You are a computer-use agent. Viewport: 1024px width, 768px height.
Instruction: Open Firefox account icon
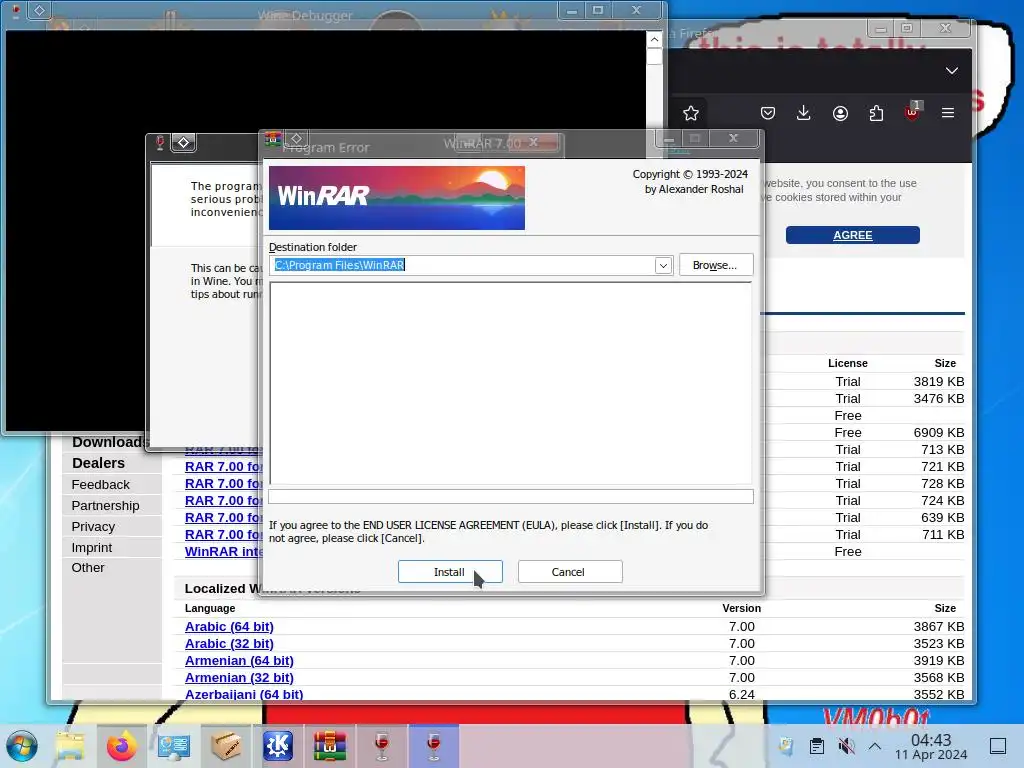pyautogui.click(x=840, y=114)
